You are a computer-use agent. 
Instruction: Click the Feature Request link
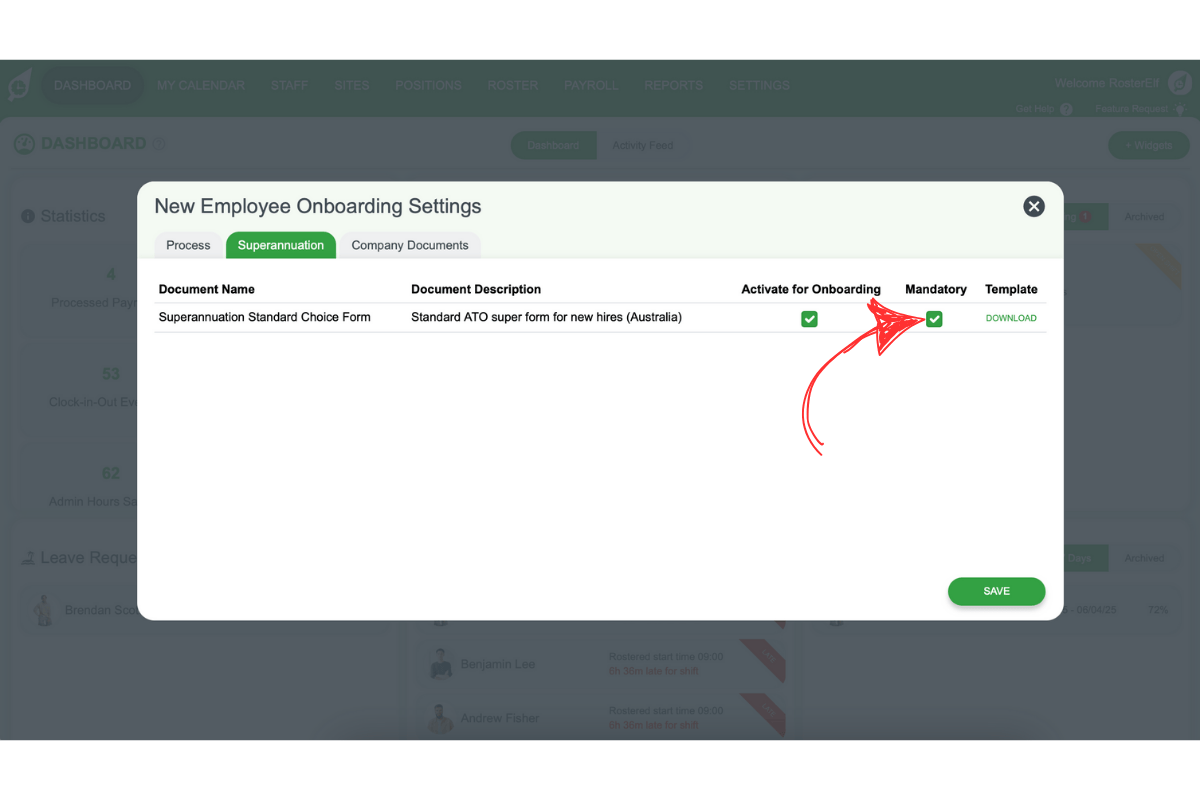(x=1130, y=109)
